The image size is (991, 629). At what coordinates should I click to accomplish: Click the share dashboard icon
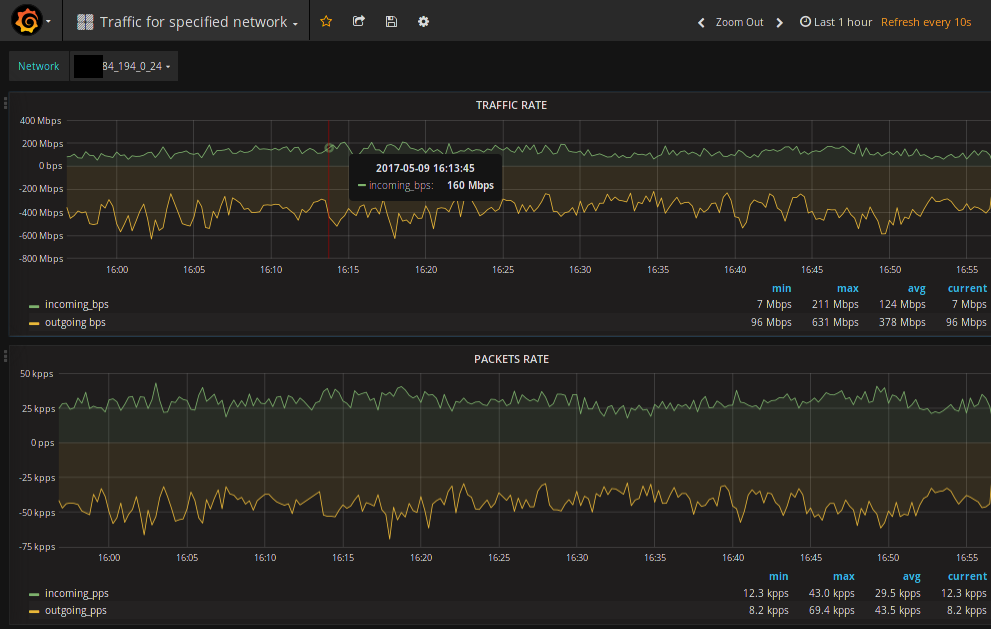point(358,22)
